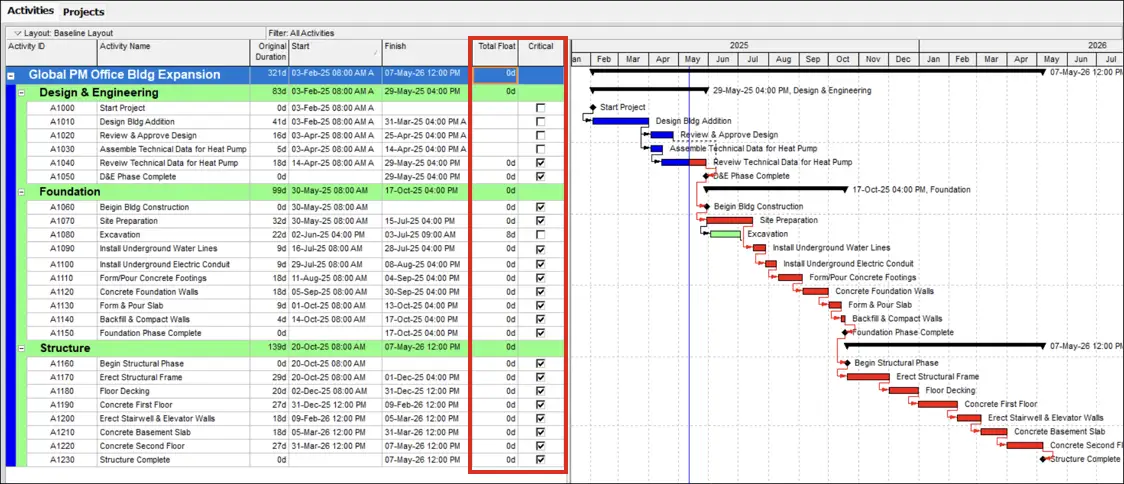Click the Finish column header
The height and width of the screenshot is (484, 1124).
(424, 52)
